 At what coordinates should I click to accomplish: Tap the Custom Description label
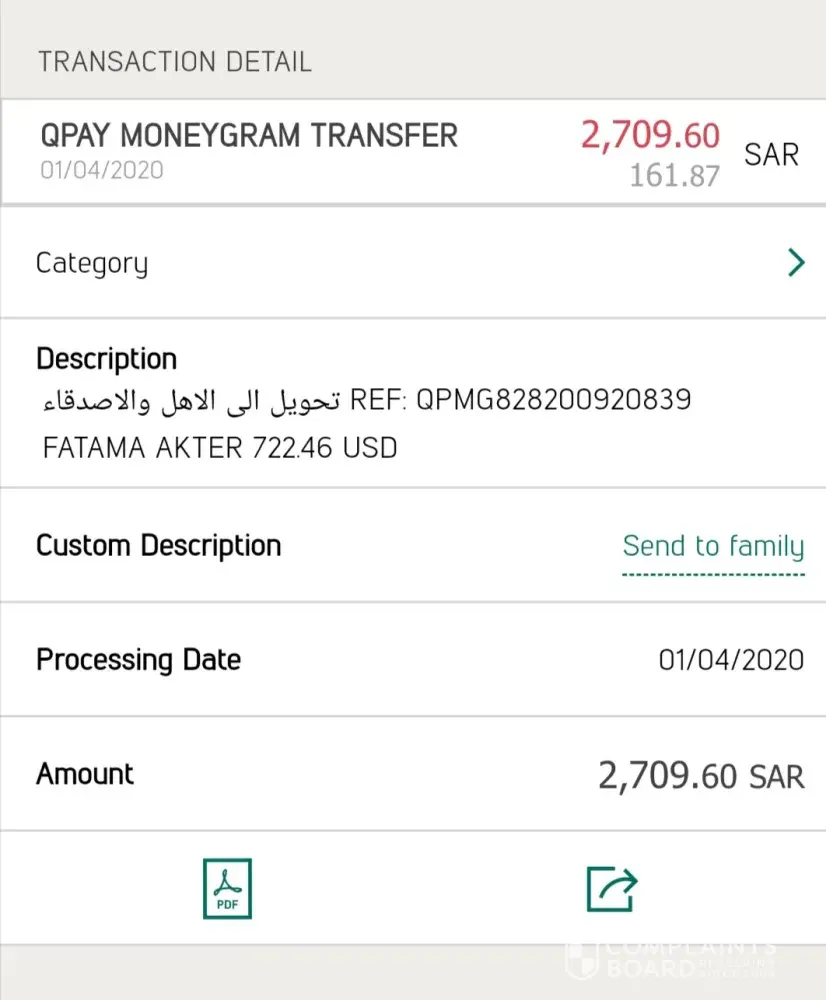(158, 546)
